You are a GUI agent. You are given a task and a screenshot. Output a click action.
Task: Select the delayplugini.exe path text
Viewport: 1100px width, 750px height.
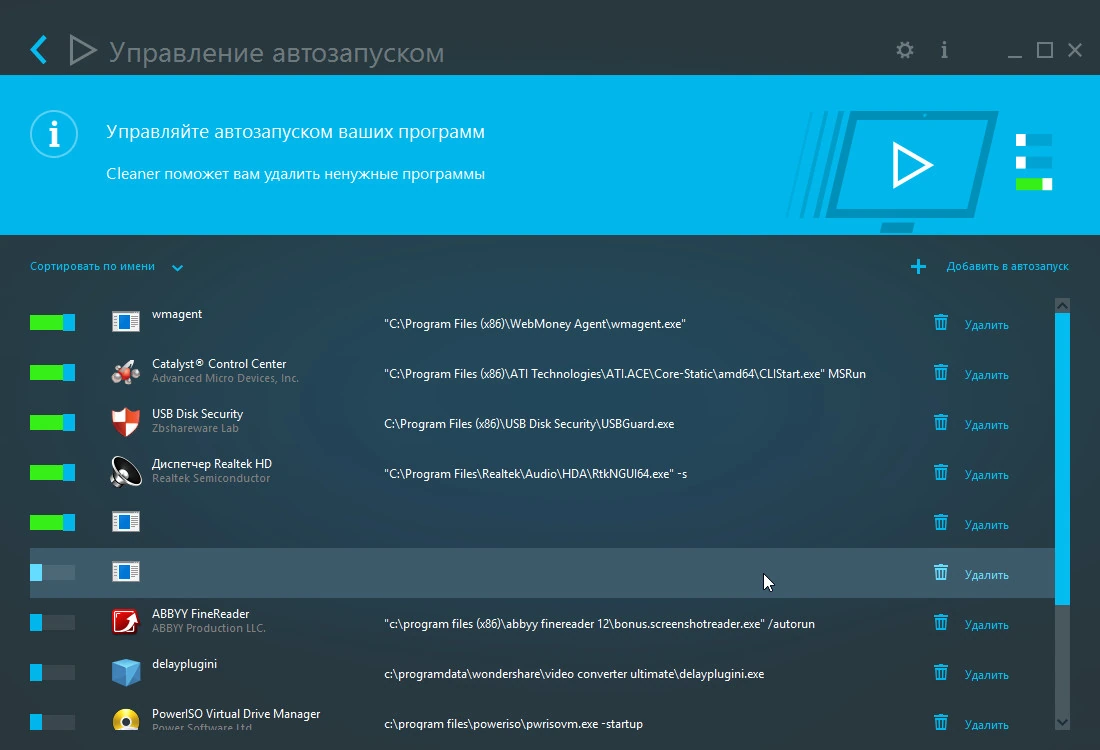pos(574,674)
